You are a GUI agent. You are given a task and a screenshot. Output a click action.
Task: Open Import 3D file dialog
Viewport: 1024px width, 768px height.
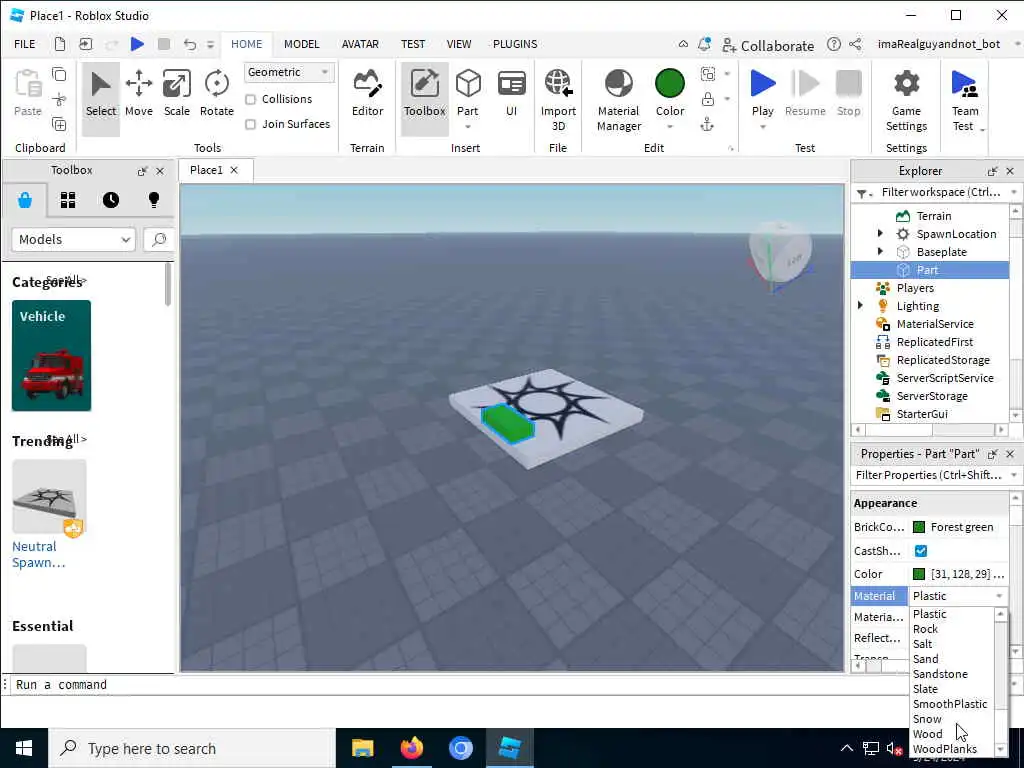click(x=558, y=100)
